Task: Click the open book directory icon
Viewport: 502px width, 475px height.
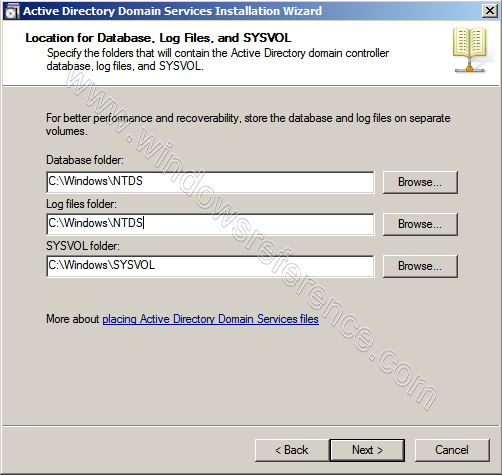Action: pyautogui.click(x=470, y=50)
